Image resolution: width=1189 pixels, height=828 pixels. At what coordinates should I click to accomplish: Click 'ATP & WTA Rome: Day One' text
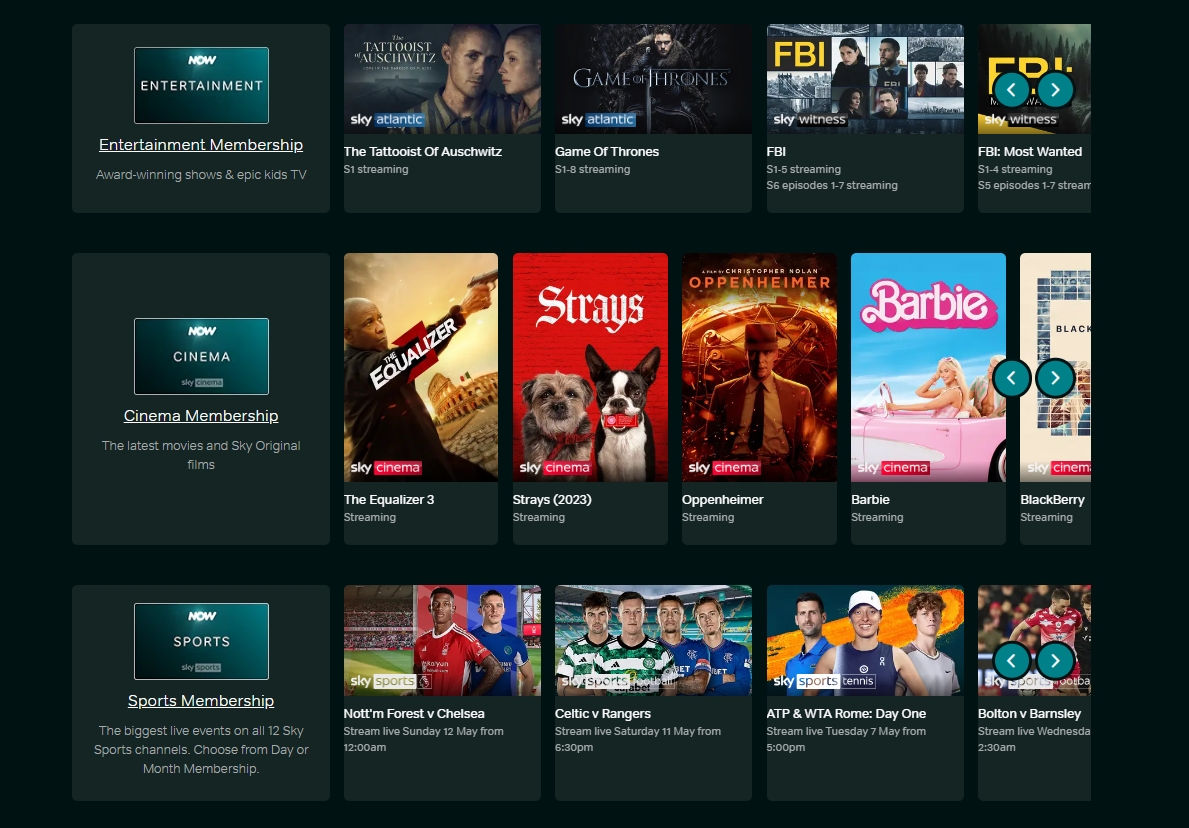click(846, 714)
